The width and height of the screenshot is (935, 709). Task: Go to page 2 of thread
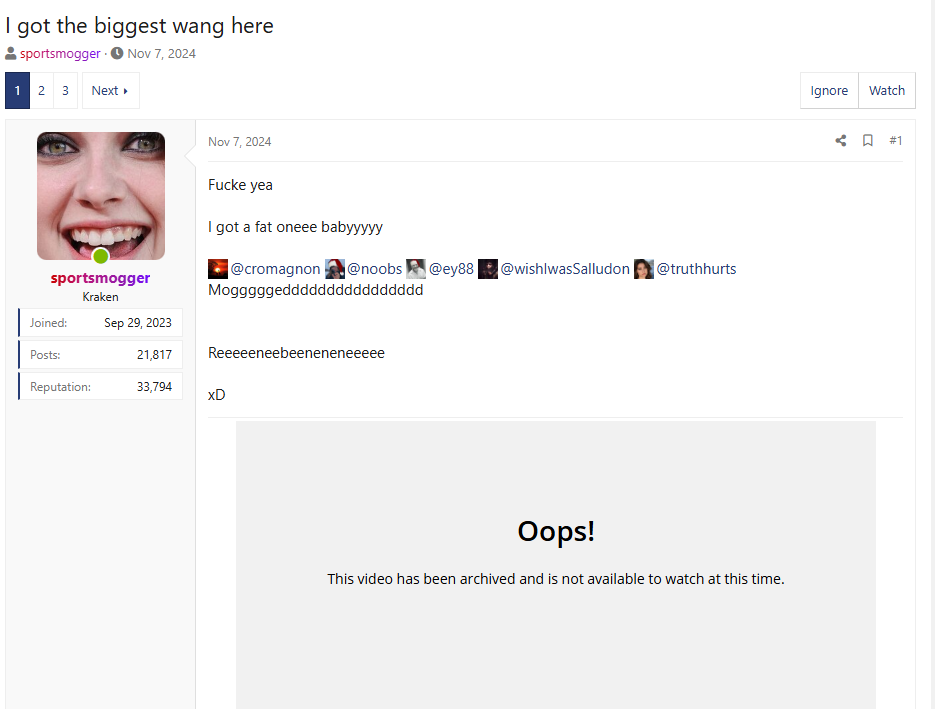[41, 91]
